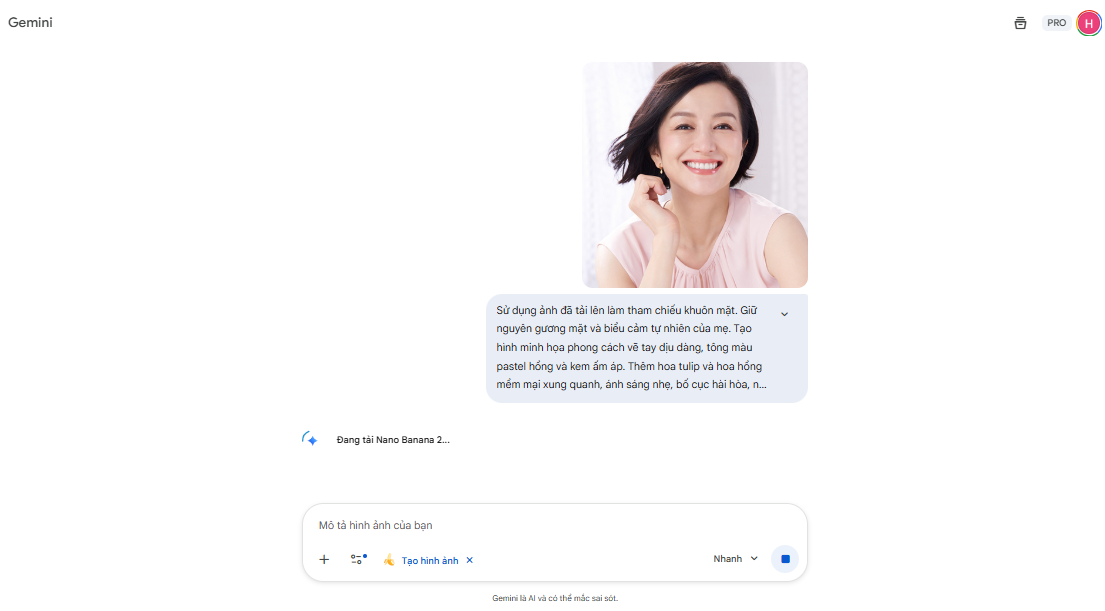Click the Gemini logo text

(x=30, y=23)
